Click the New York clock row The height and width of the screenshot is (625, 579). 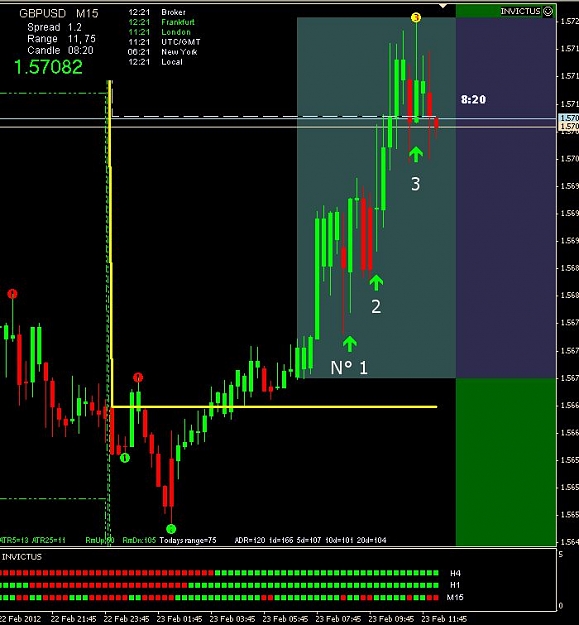click(x=162, y=52)
